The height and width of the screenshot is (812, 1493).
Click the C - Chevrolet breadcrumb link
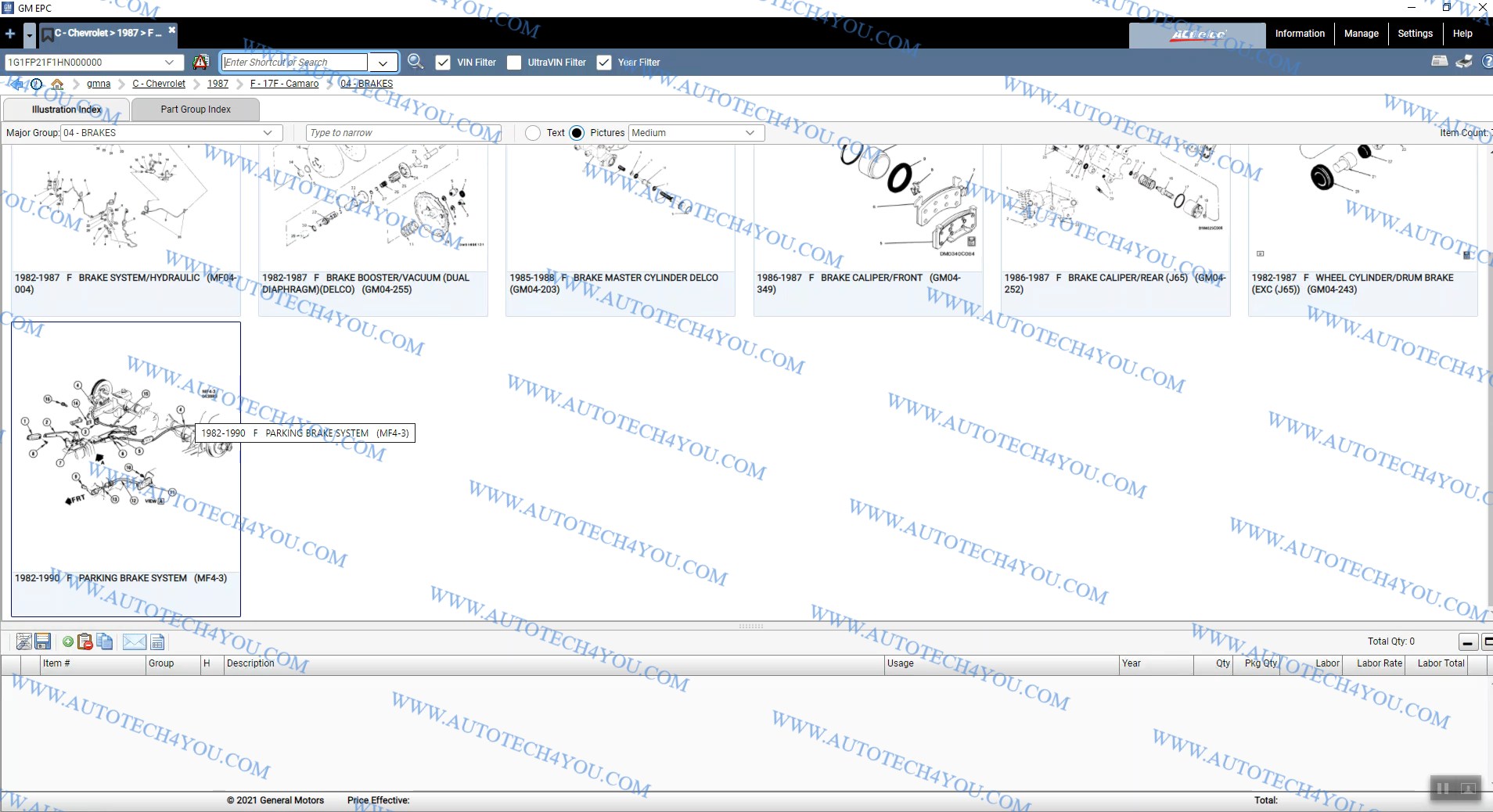[159, 84]
